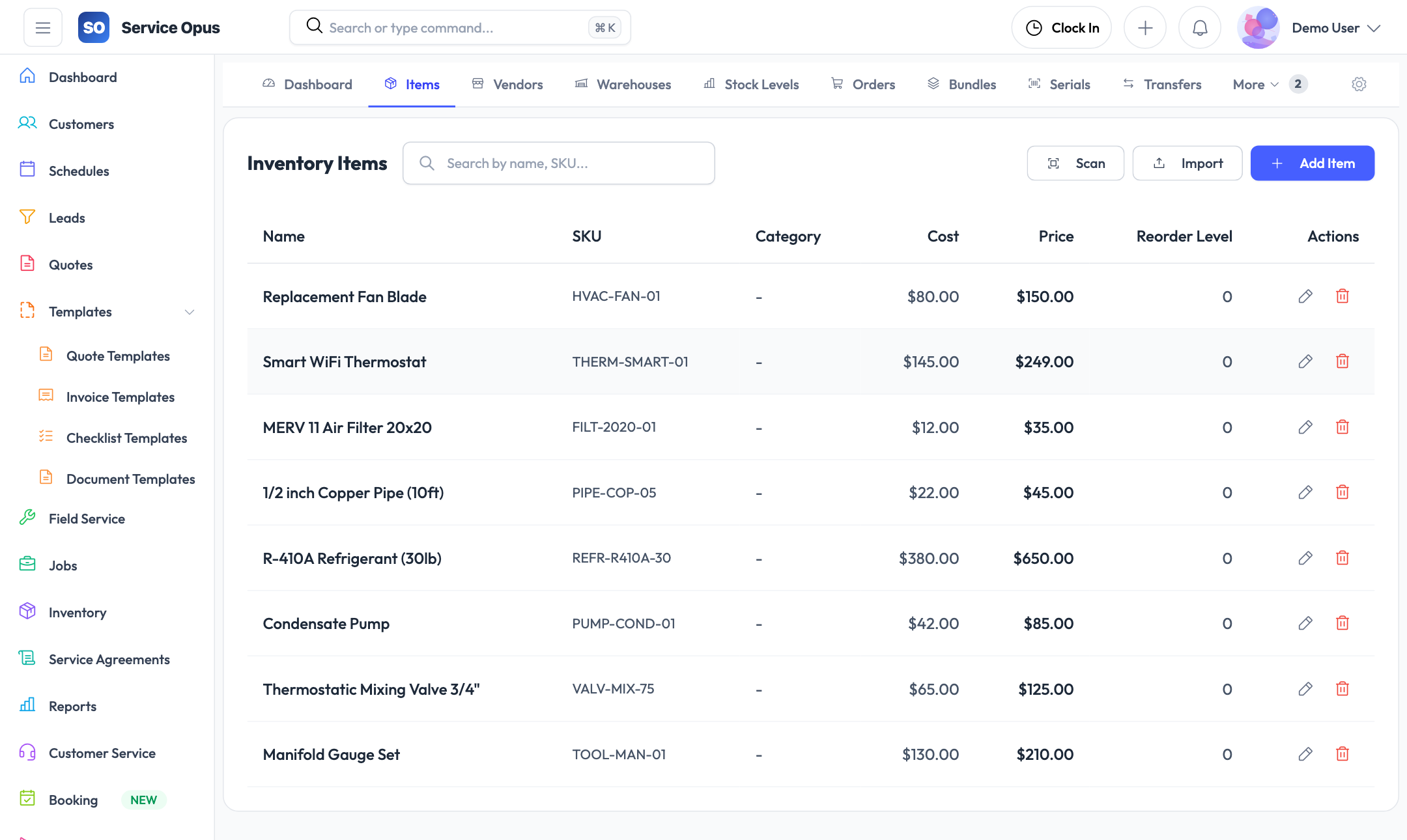This screenshot has width=1407, height=840.
Task: Expand the Demo User account menu
Action: 1335,28
